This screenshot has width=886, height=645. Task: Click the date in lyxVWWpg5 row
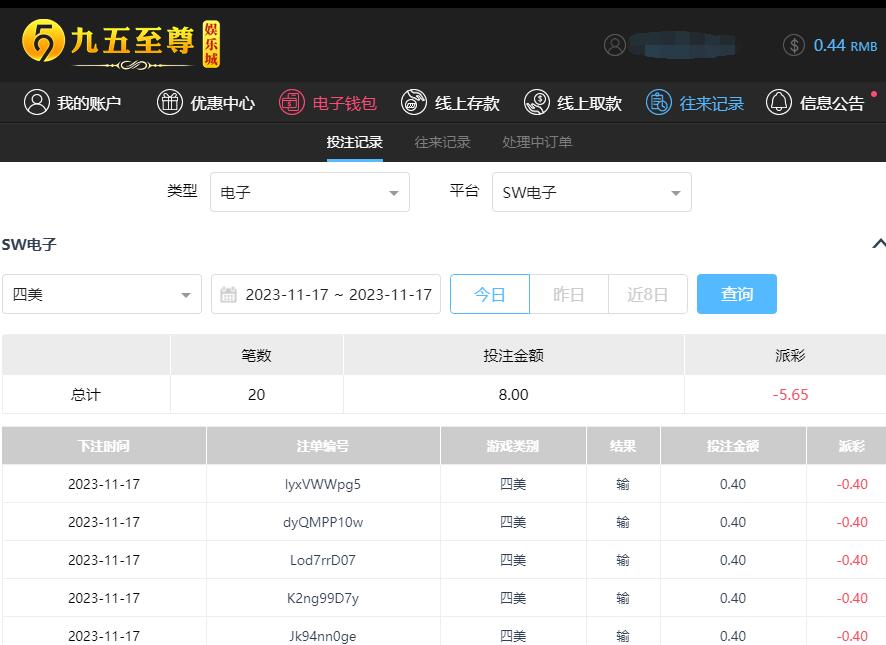coord(104,484)
